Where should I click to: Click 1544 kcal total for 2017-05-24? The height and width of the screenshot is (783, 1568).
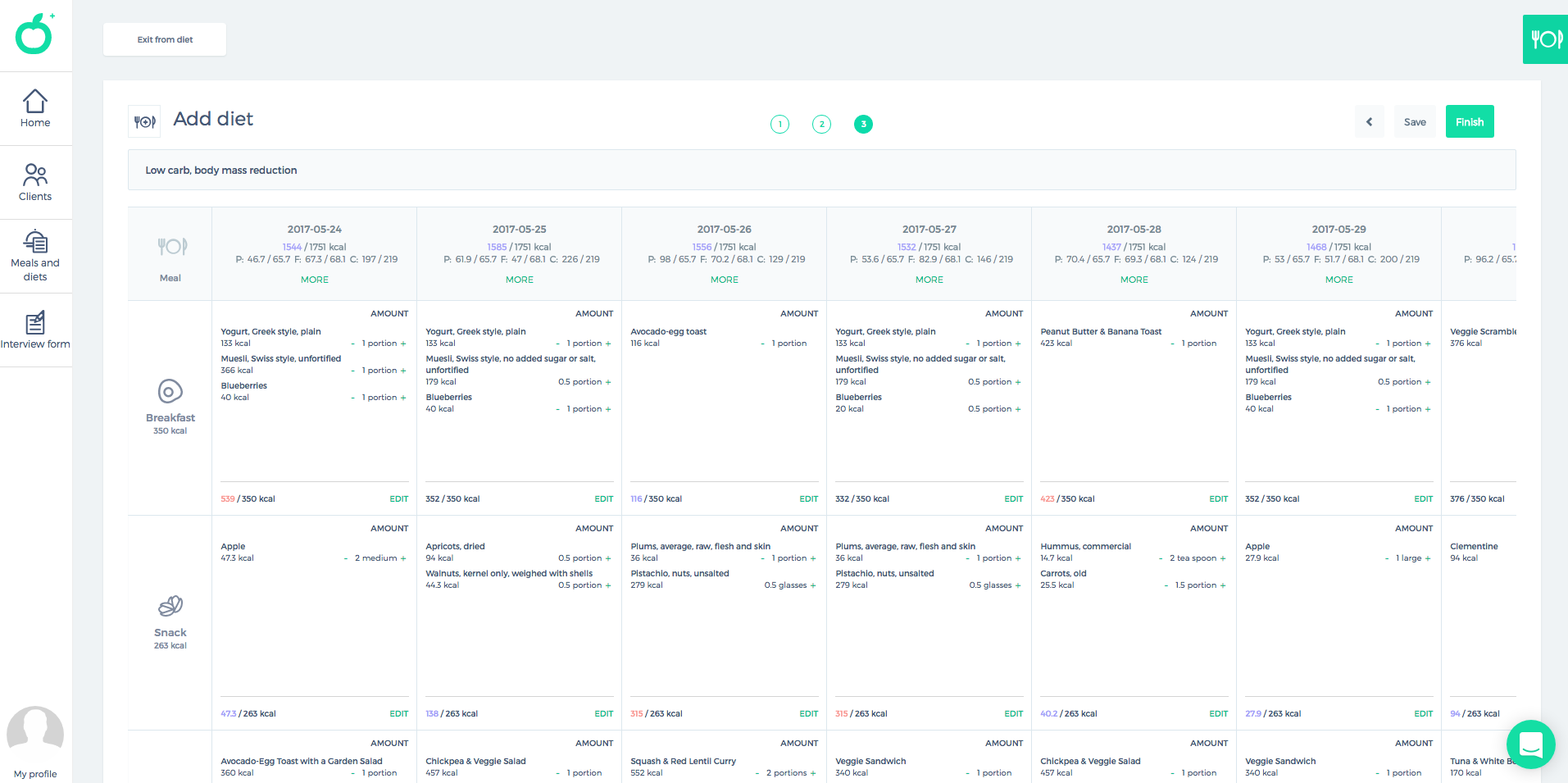[x=292, y=247]
